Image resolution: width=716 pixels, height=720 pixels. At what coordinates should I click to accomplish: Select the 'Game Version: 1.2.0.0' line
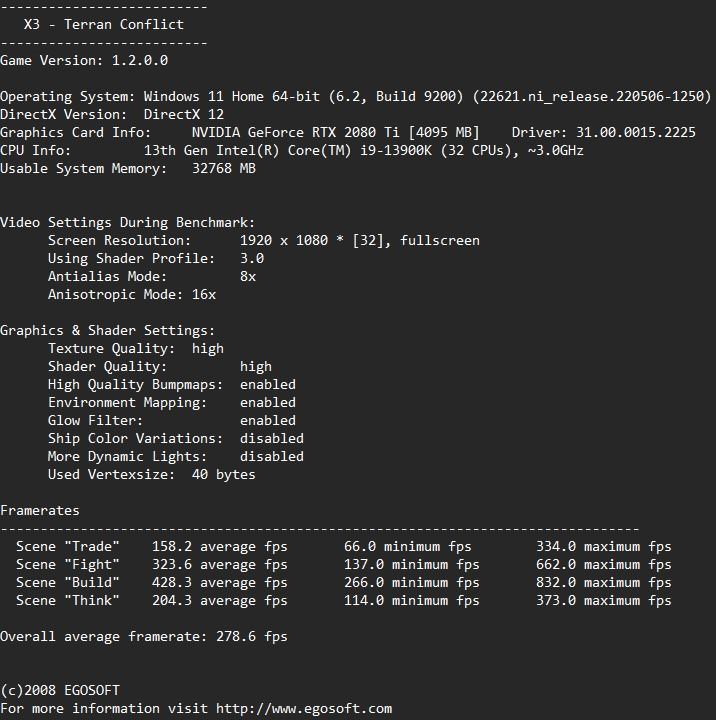click(x=84, y=61)
